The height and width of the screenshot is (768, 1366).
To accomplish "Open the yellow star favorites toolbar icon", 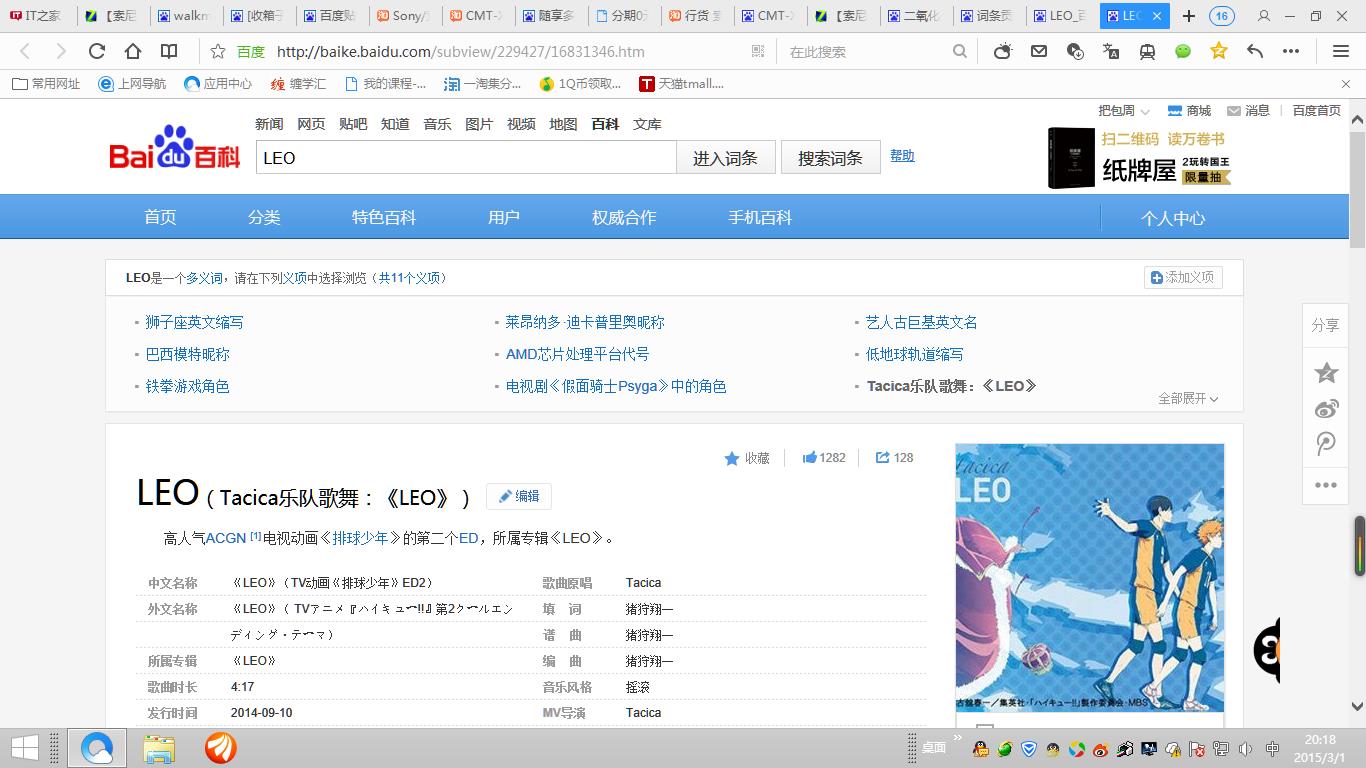I will 1219,51.
